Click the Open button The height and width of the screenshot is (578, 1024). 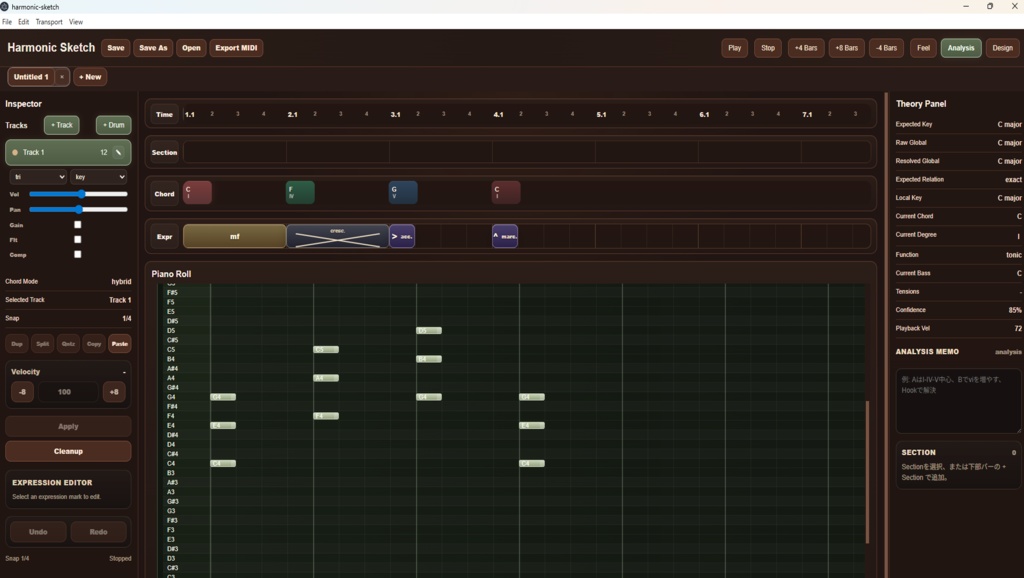pos(191,48)
